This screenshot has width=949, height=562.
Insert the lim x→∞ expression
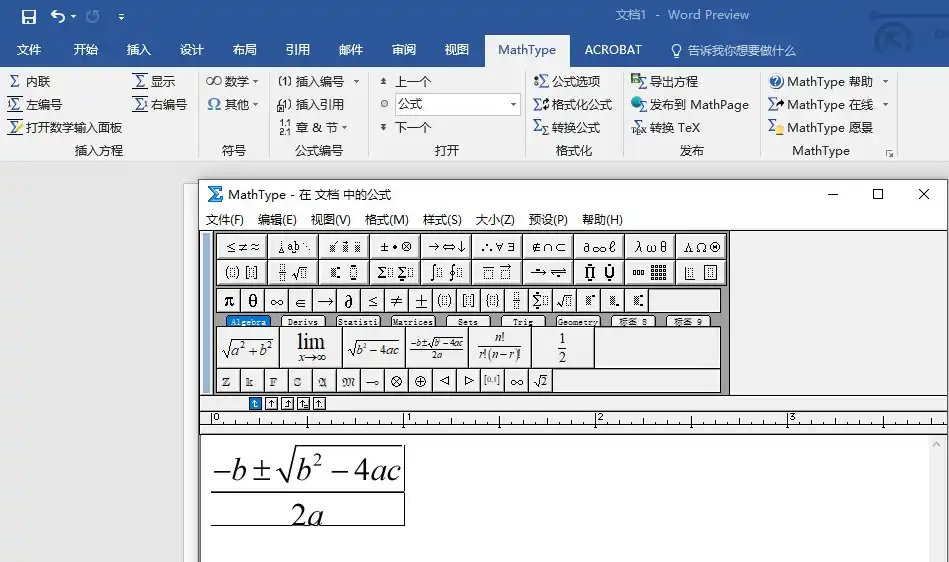tap(311, 347)
